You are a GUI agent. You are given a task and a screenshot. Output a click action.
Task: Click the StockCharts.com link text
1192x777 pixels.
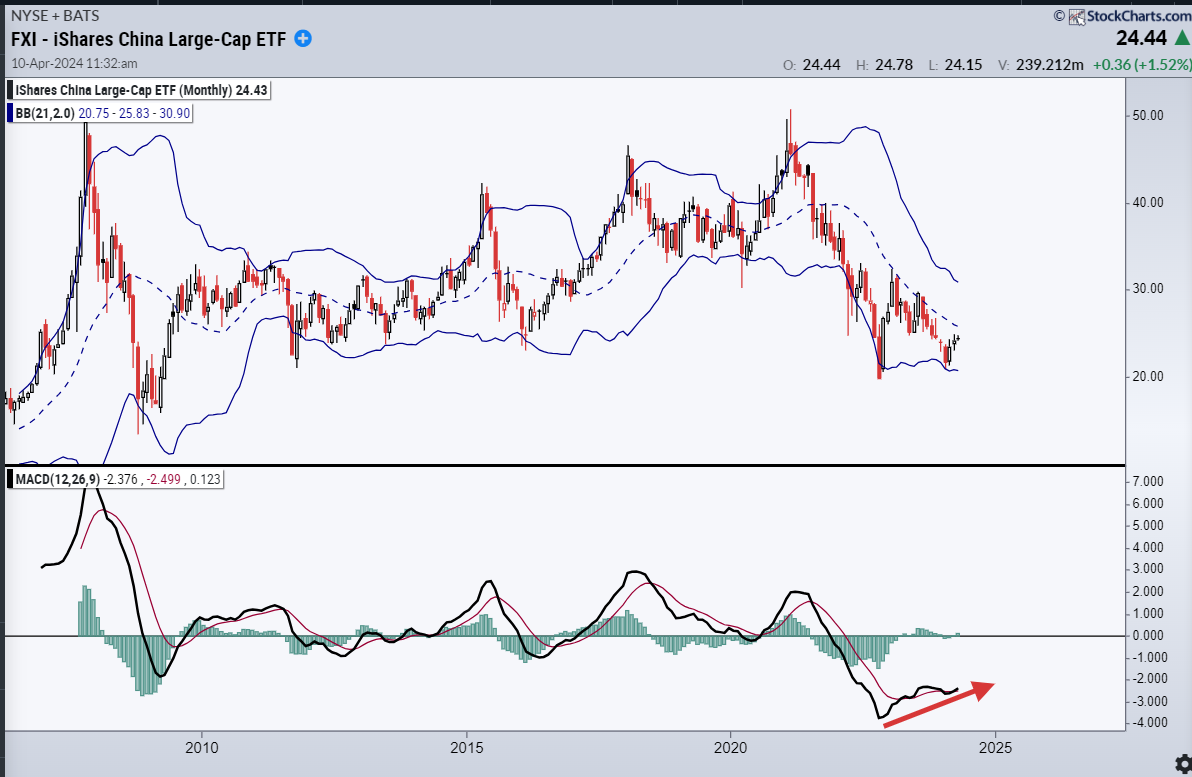(x=1139, y=16)
